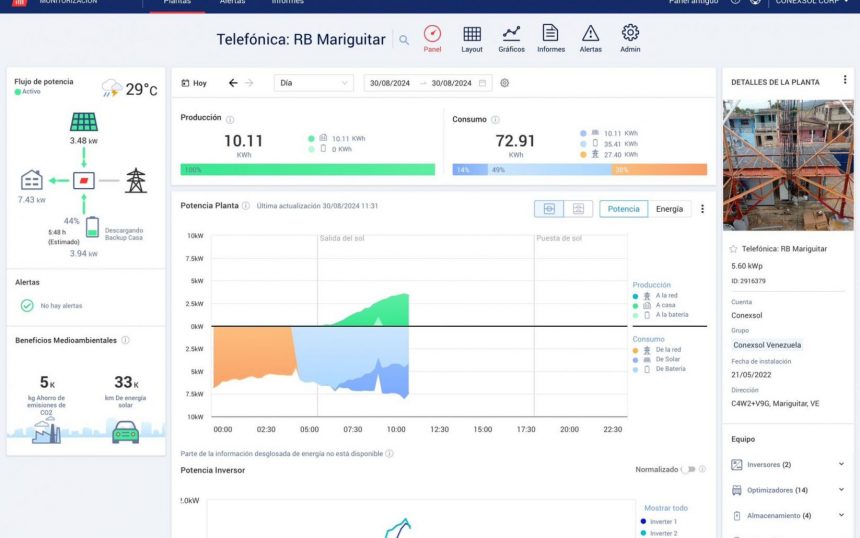Click the Hoy today button
This screenshot has width=860, height=538.
pyautogui.click(x=194, y=83)
